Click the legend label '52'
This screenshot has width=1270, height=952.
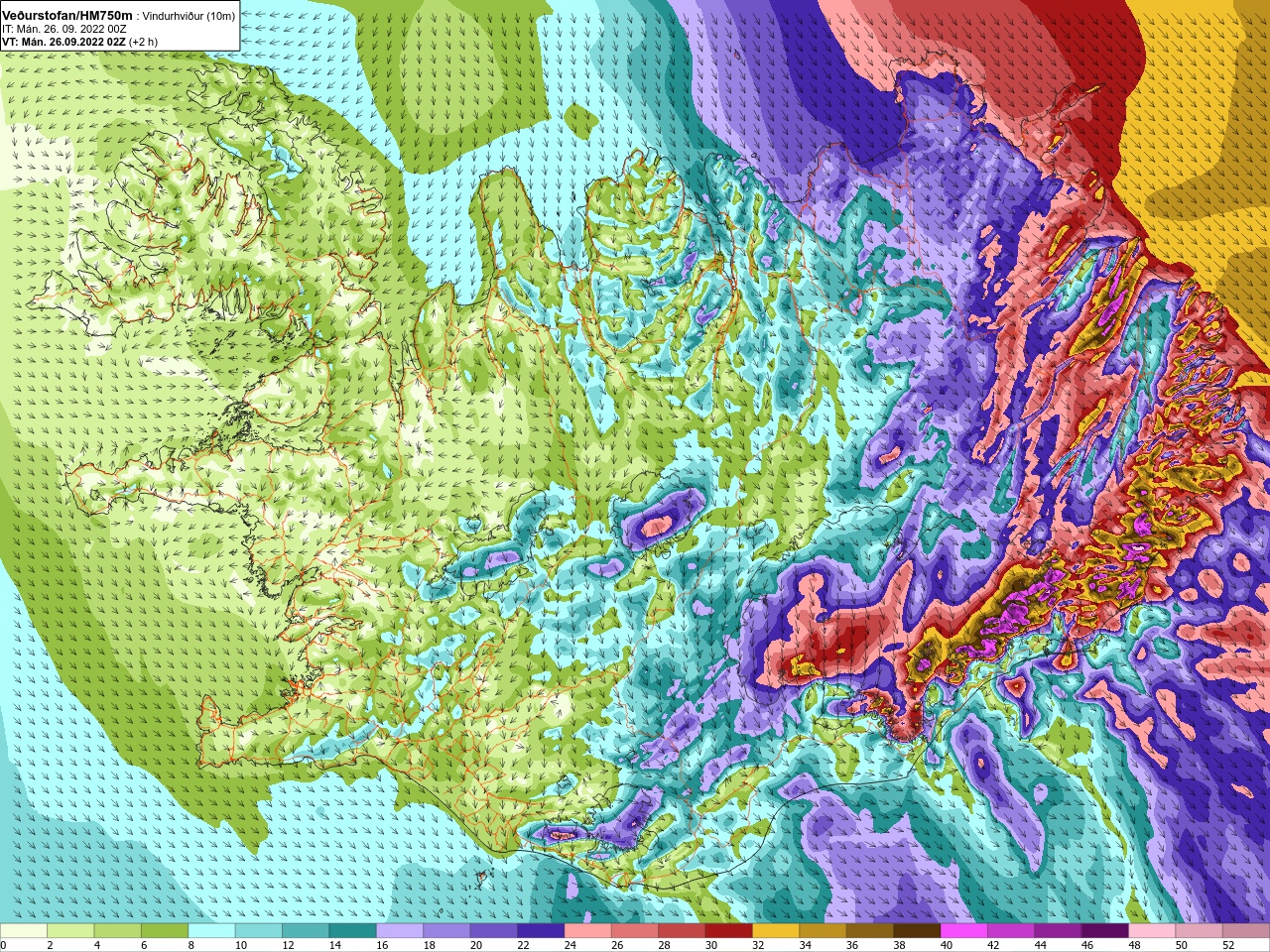(1228, 945)
